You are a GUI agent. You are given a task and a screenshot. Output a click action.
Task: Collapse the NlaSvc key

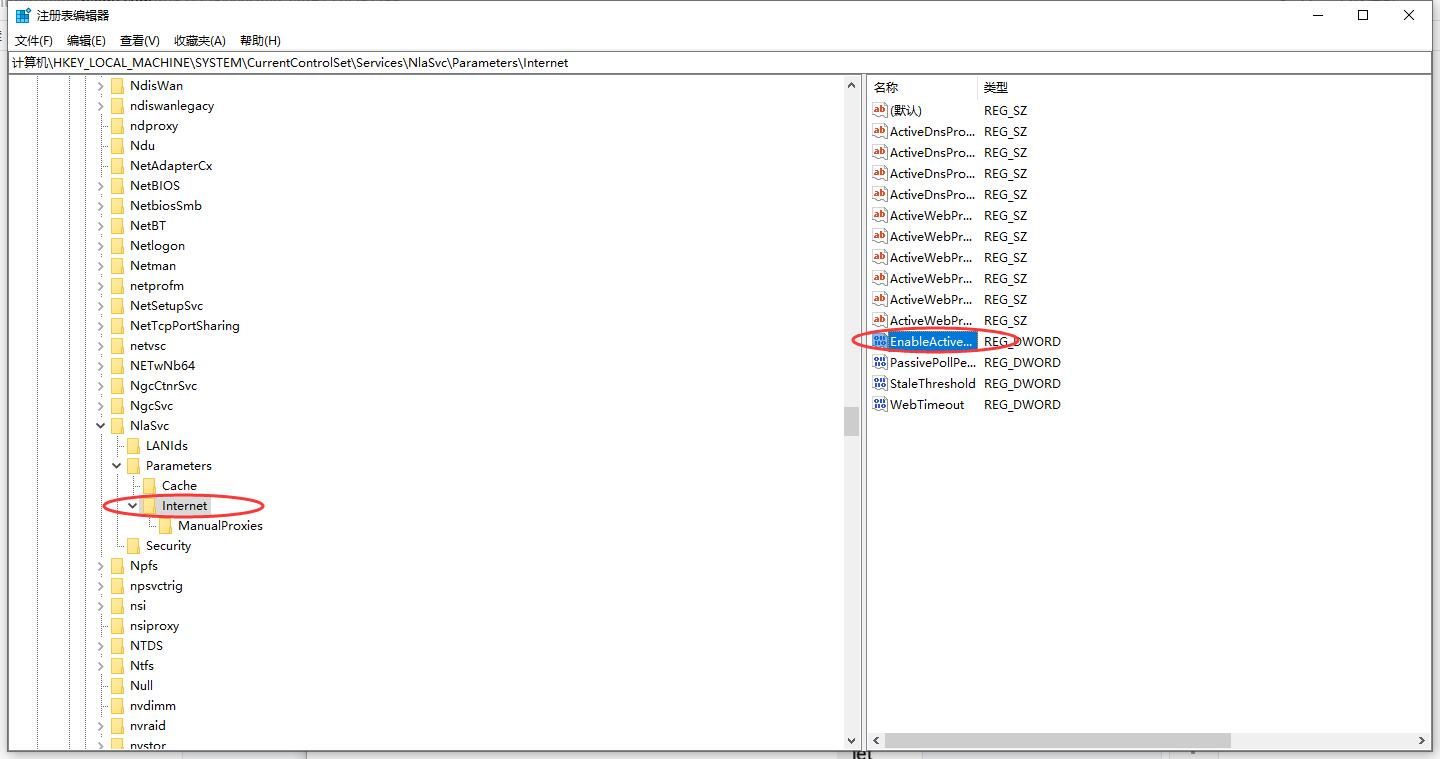pyautogui.click(x=101, y=426)
